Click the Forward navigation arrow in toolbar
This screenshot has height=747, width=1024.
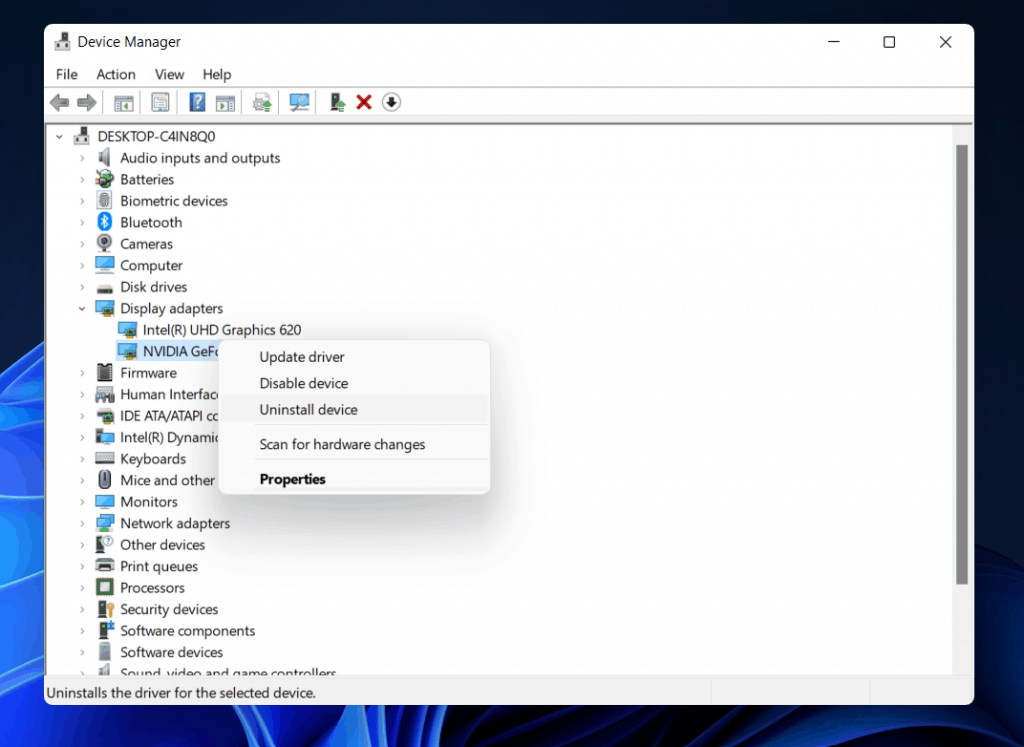tap(86, 102)
